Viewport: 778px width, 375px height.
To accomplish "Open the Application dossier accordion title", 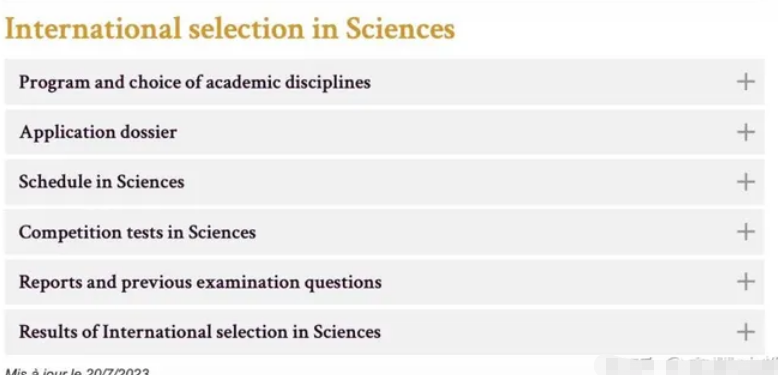I will coord(98,132).
